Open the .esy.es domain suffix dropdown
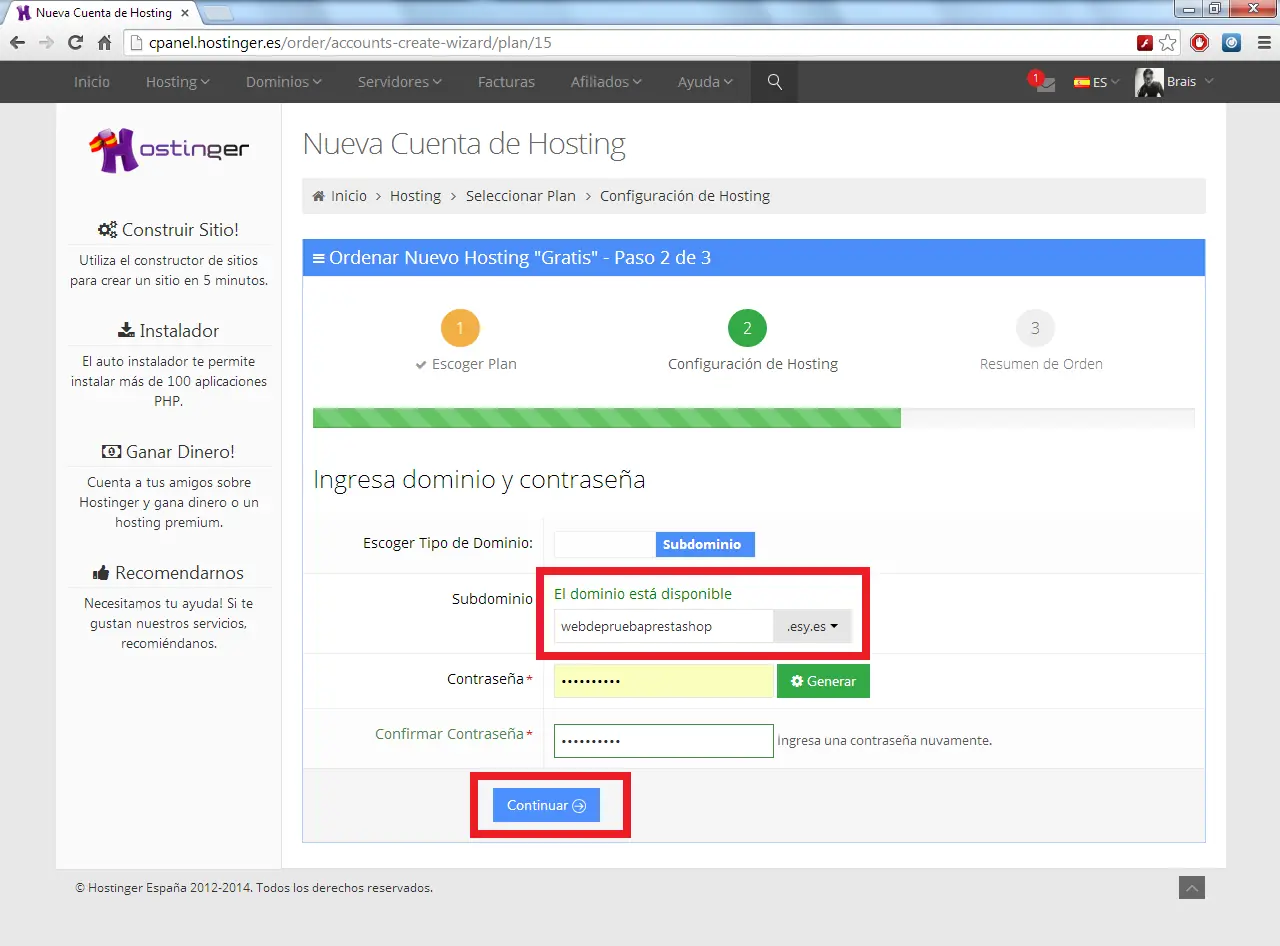Viewport: 1280px width, 946px height. pyautogui.click(x=812, y=627)
